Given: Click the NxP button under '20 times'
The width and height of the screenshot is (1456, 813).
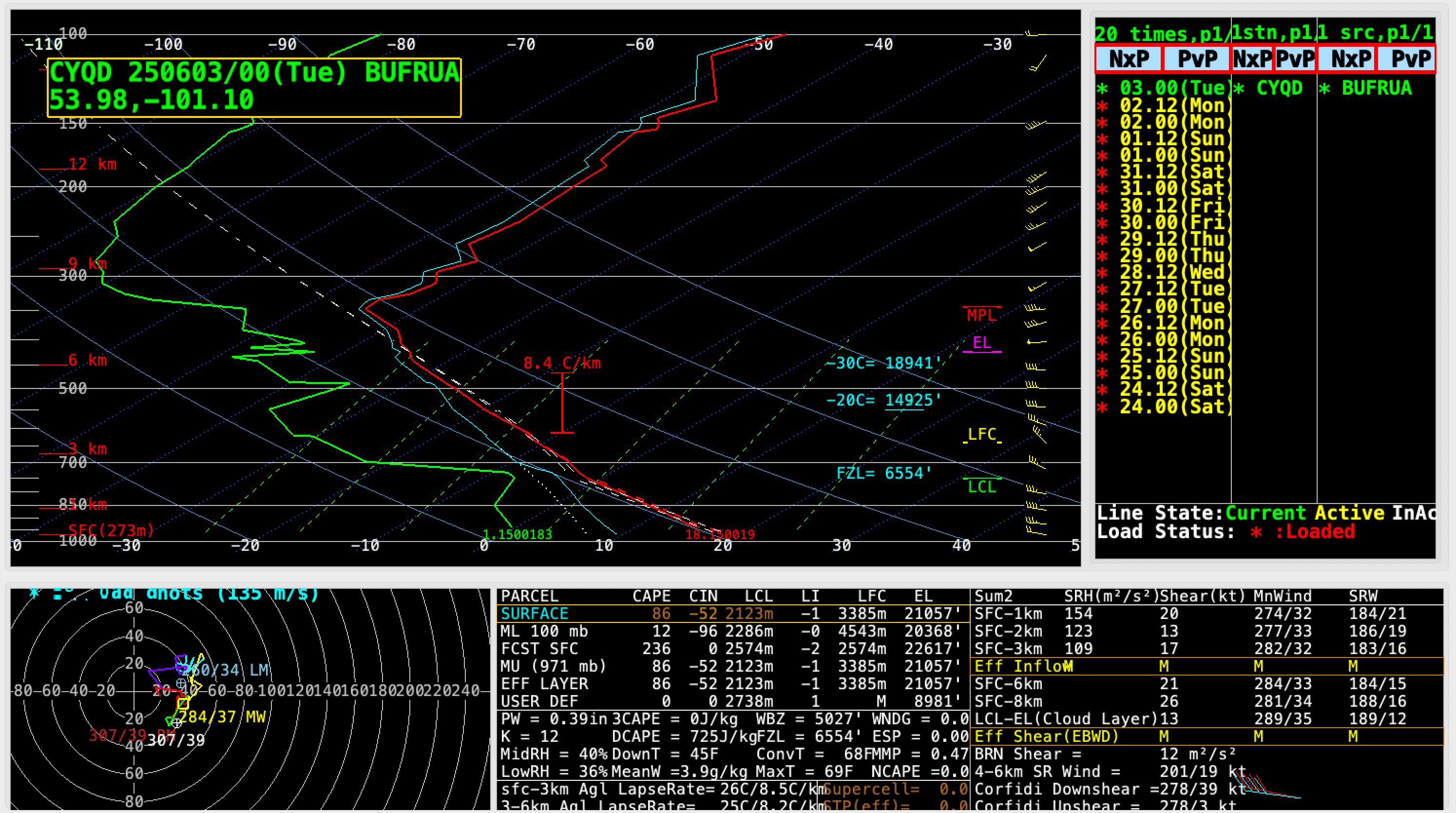Looking at the screenshot, I should pos(1129,59).
